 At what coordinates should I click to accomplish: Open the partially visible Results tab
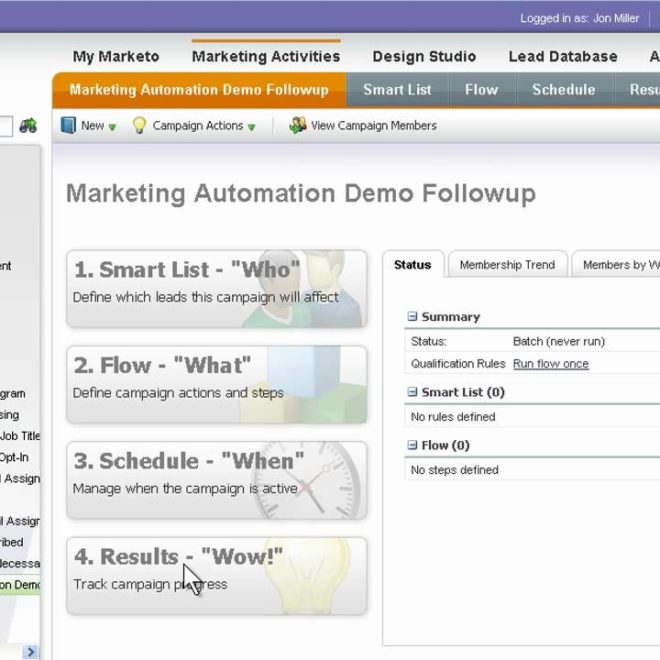pyautogui.click(x=637, y=90)
